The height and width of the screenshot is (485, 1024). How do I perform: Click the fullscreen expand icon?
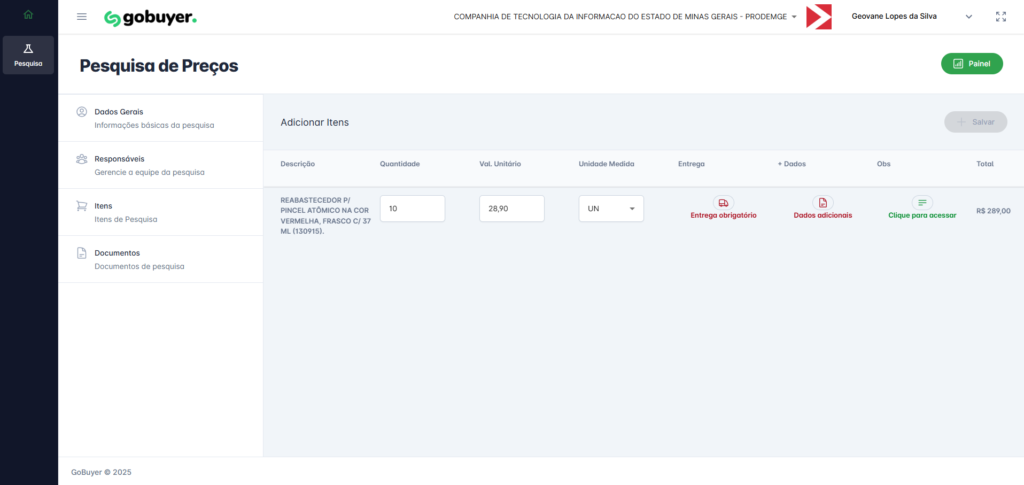tap(1001, 17)
